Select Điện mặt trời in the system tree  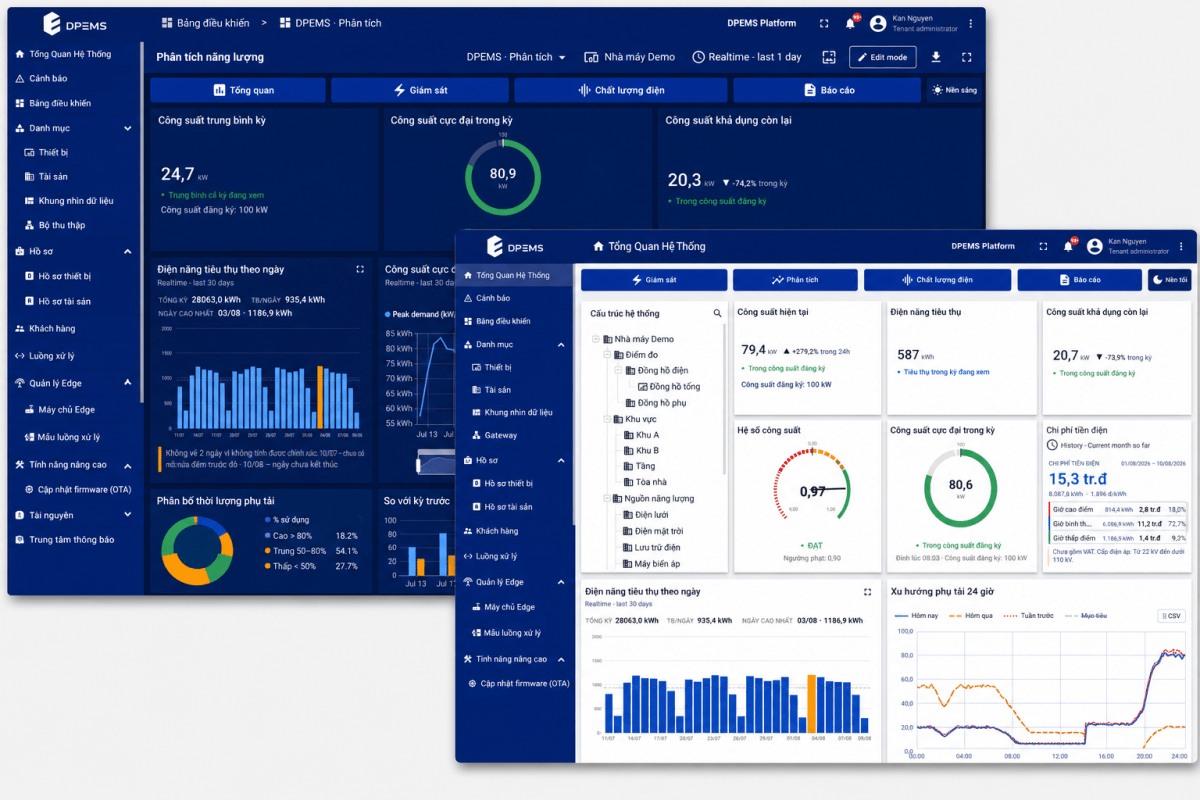pos(658,531)
